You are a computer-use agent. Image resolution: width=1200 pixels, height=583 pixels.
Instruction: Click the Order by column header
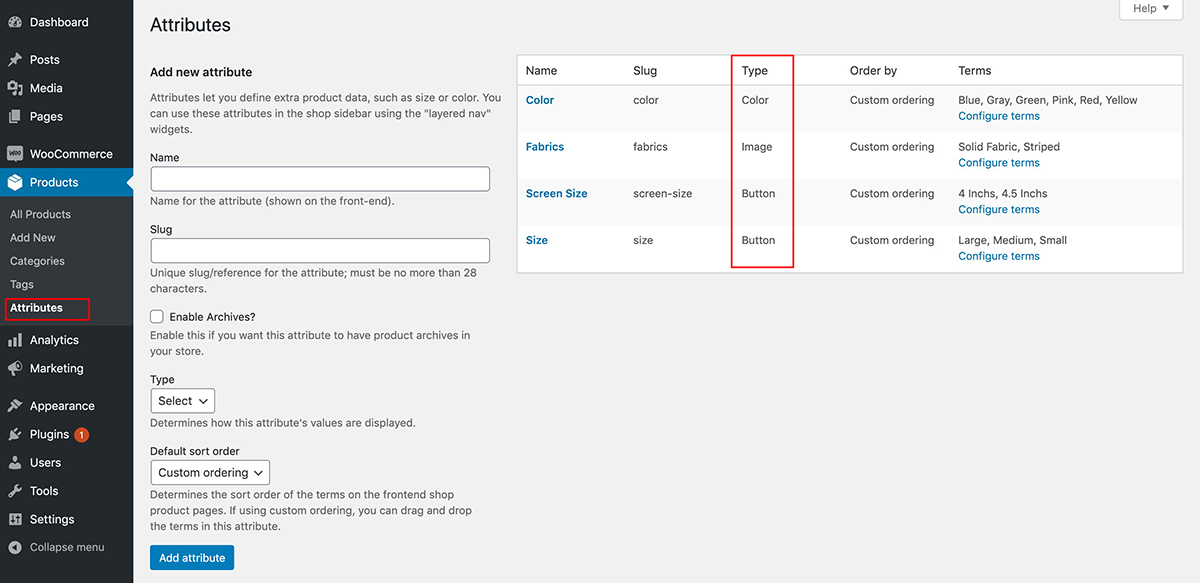(873, 71)
